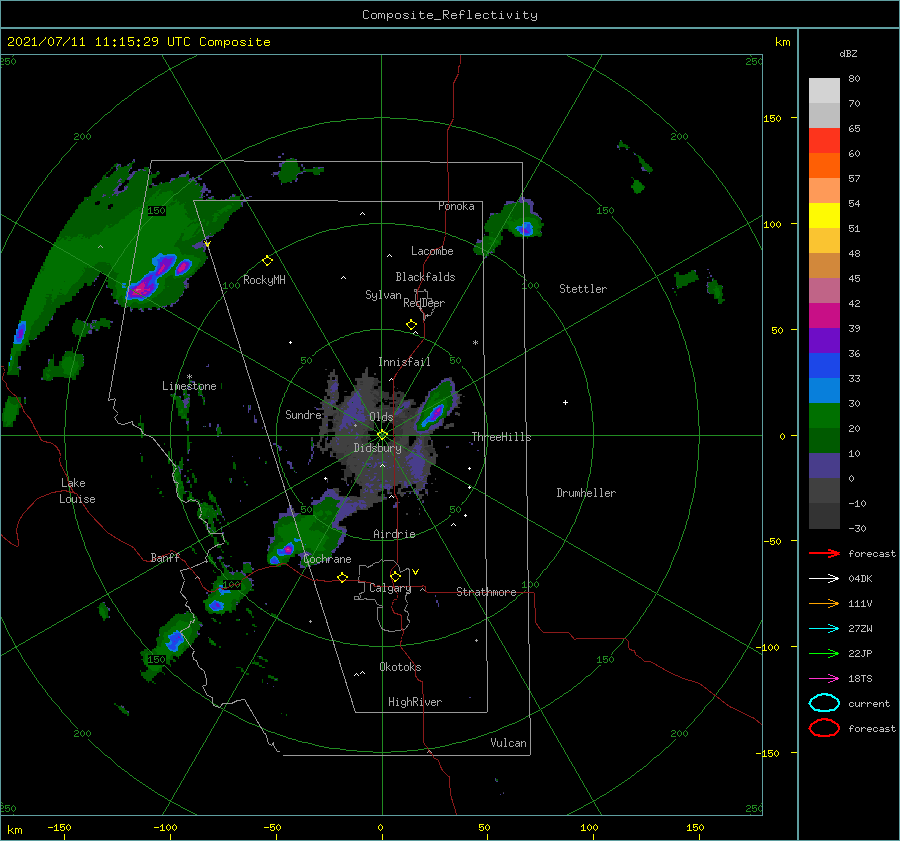Click the bright yellow swatch in dBZ scale
900x841 pixels.
(x=824, y=215)
